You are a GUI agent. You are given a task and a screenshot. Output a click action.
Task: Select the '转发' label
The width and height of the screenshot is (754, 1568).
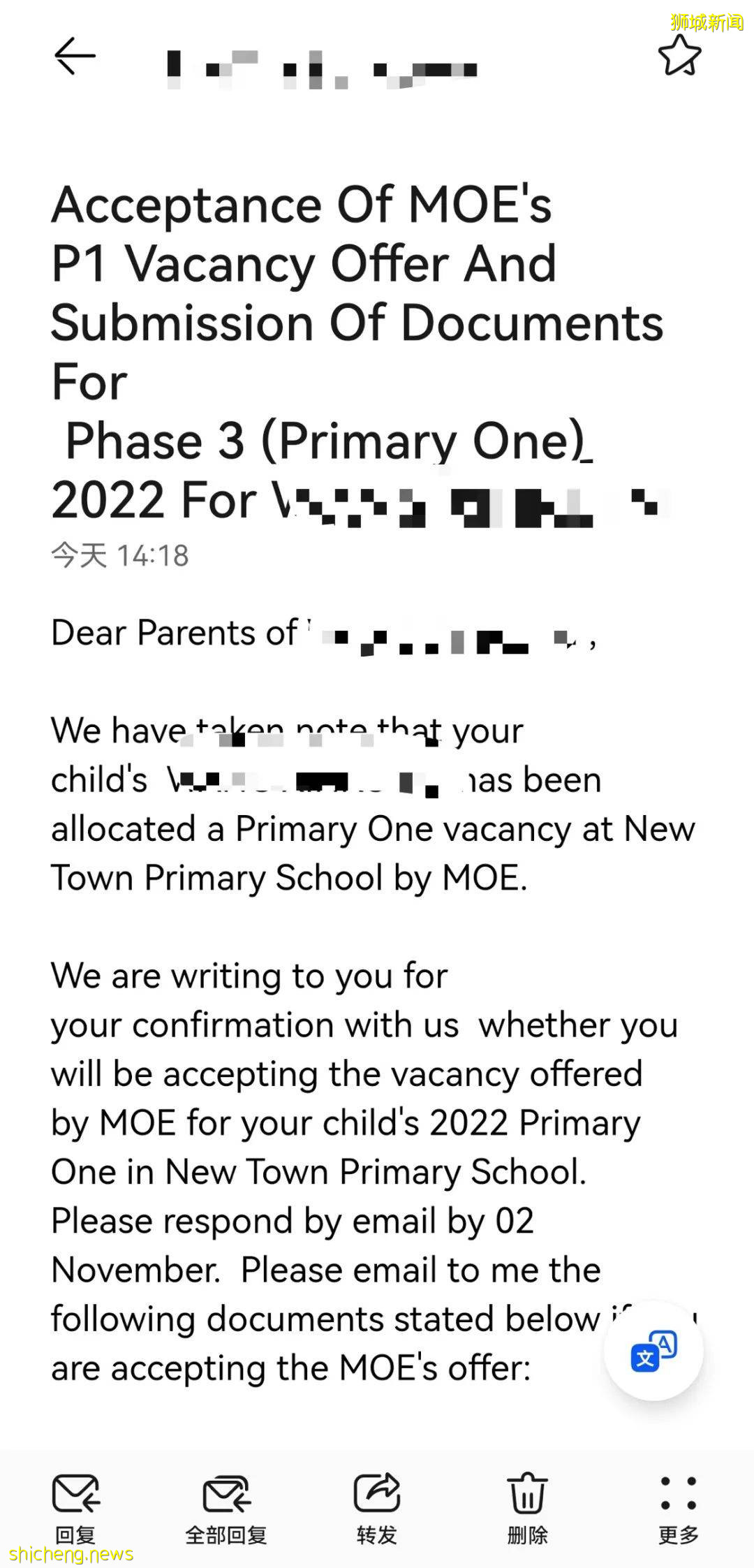pyautogui.click(x=377, y=1535)
